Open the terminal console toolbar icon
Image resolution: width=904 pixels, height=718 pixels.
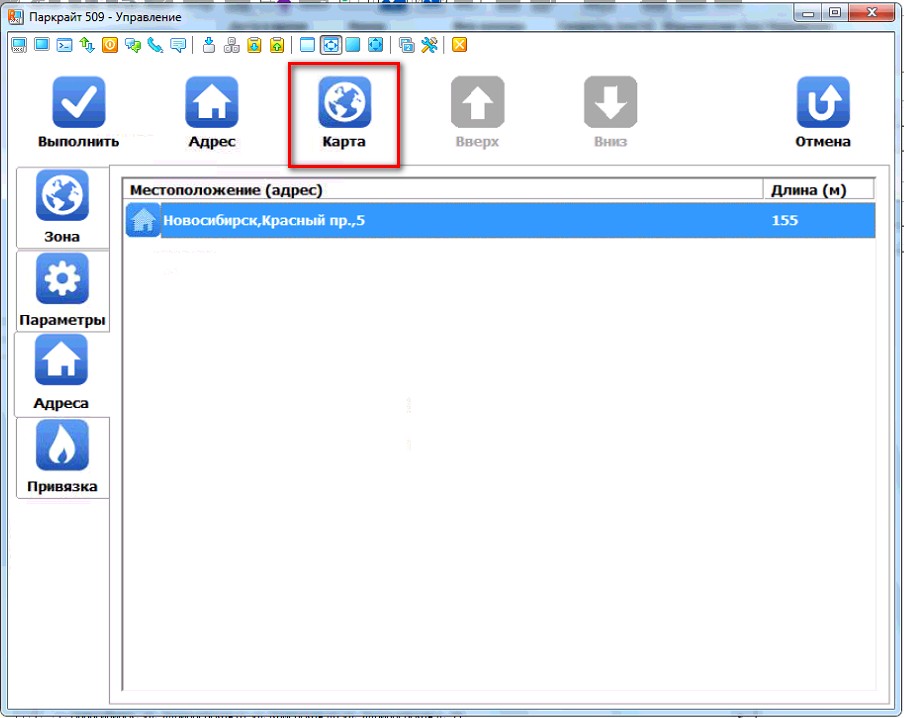[x=63, y=45]
